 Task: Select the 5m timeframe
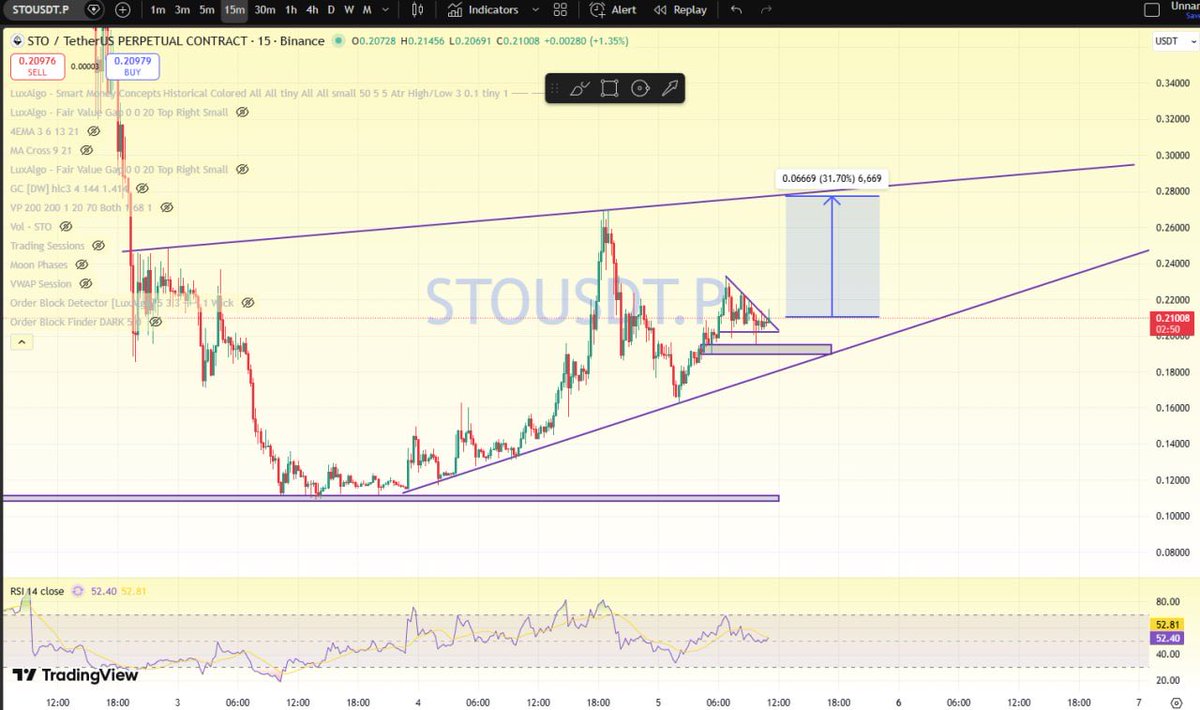(206, 9)
